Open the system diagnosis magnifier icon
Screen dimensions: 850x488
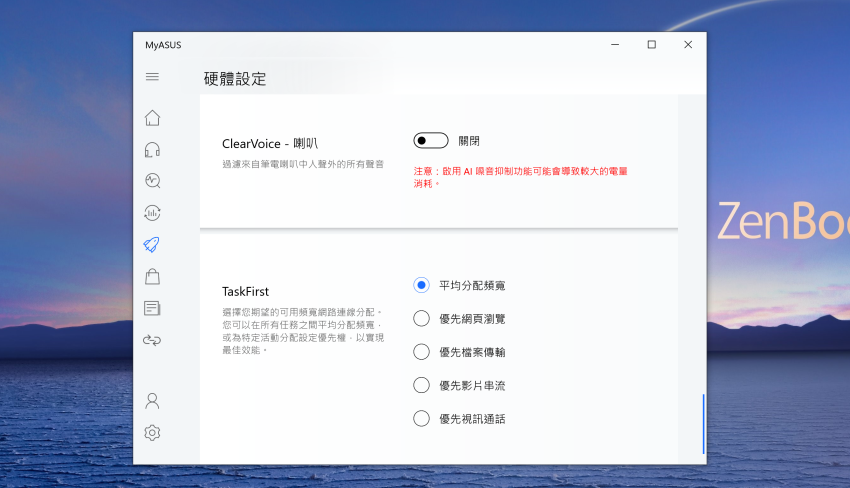(x=152, y=181)
